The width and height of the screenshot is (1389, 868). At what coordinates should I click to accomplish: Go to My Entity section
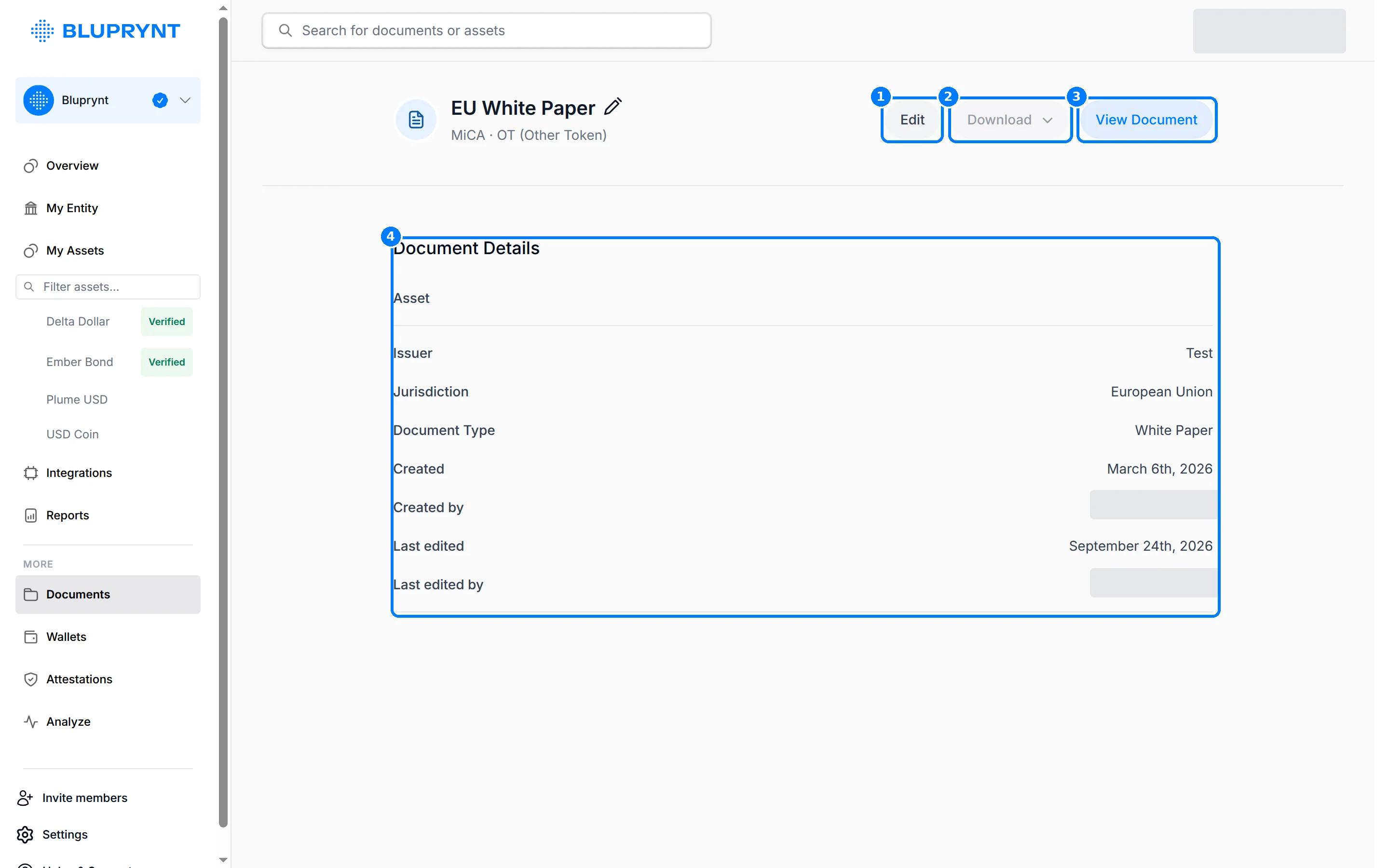108,208
